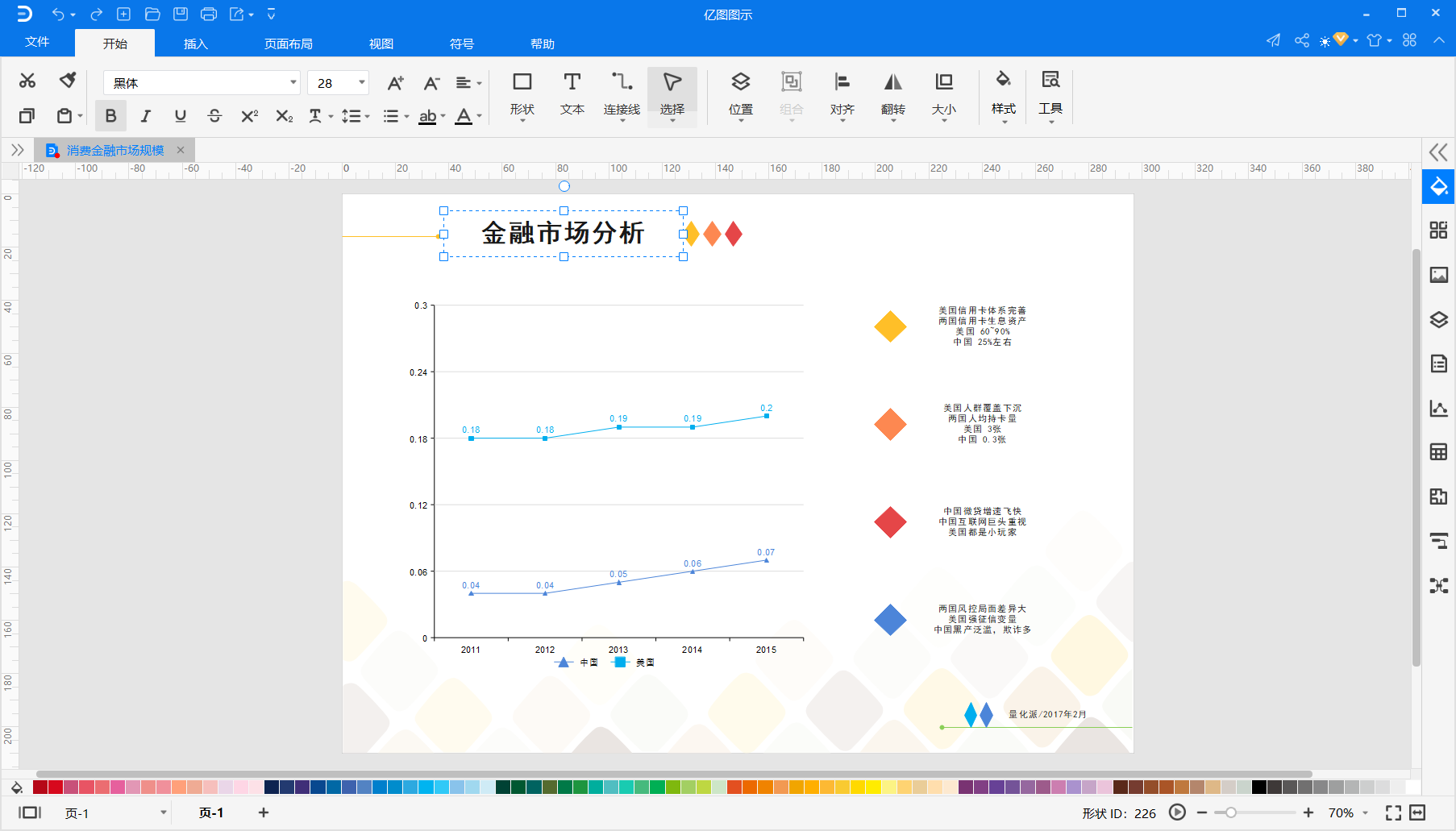
Task: Select the 形状 shape tool
Action: tap(522, 95)
